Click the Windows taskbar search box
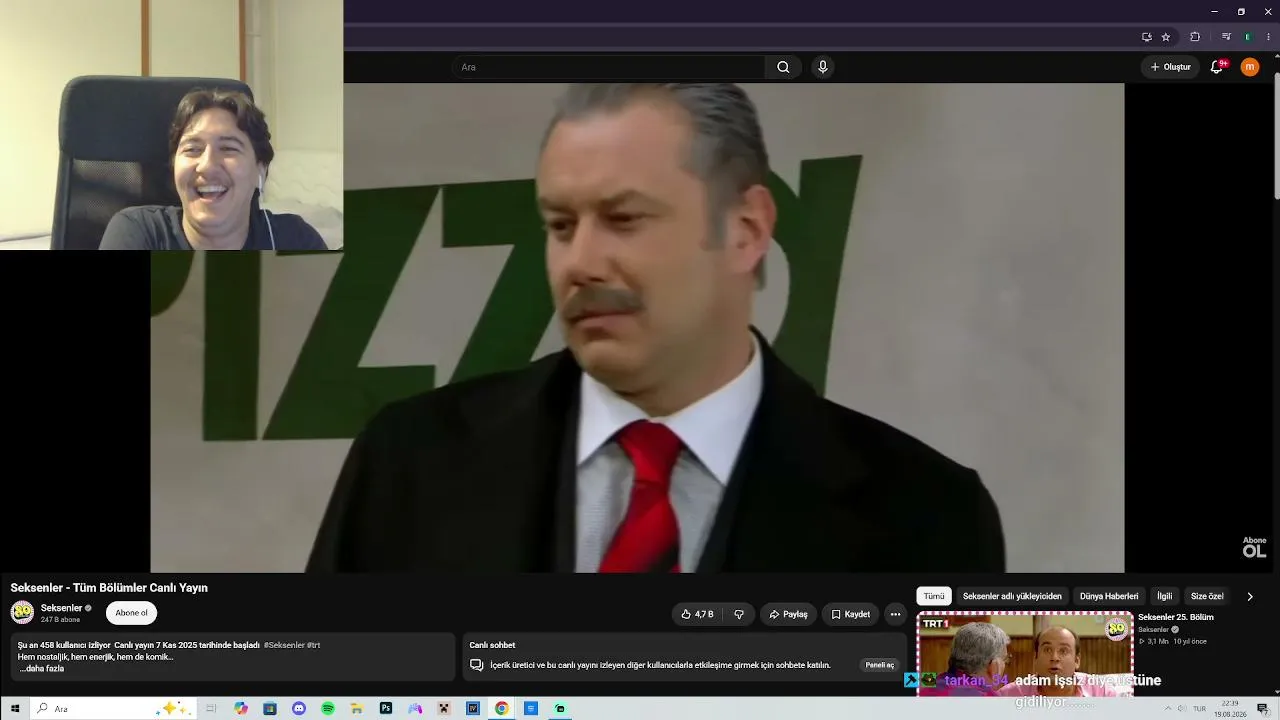This screenshot has width=1280, height=720. [112, 708]
